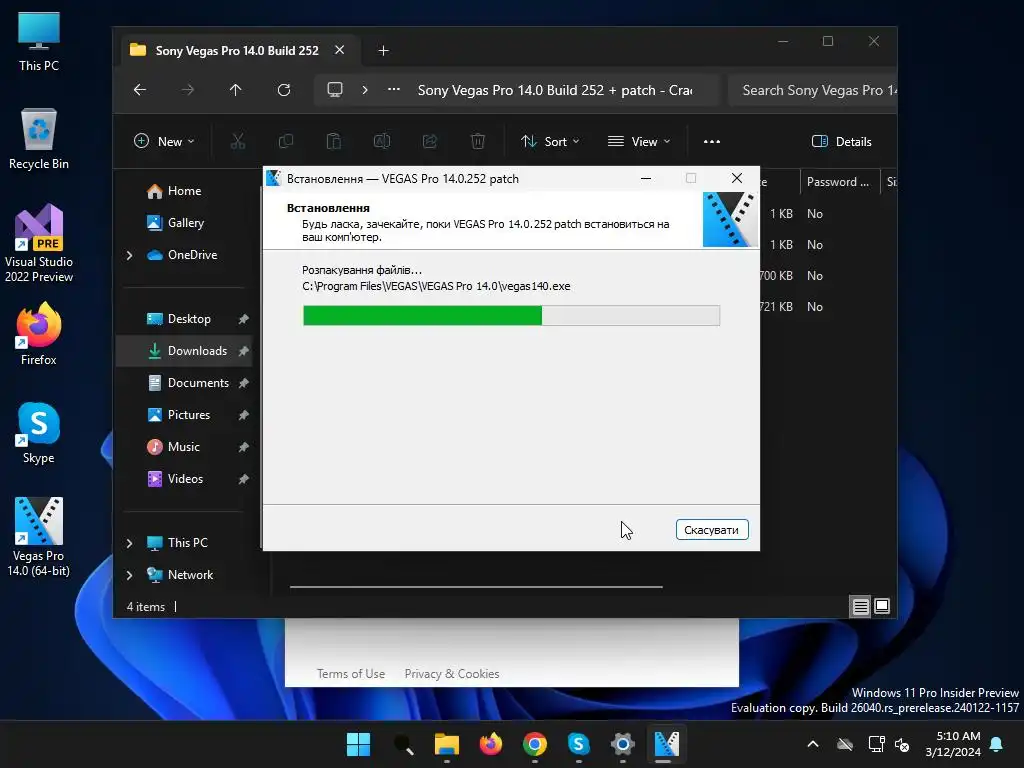Unpin Downloads using its pin icon
This screenshot has width=1024, height=768.
click(244, 351)
